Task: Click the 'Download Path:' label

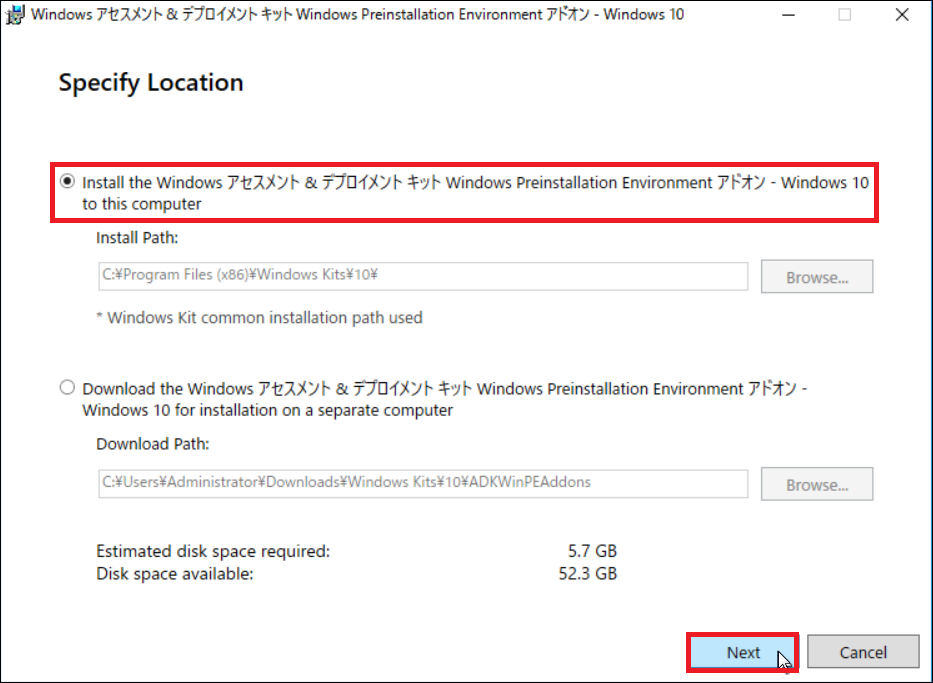Action: coord(152,444)
